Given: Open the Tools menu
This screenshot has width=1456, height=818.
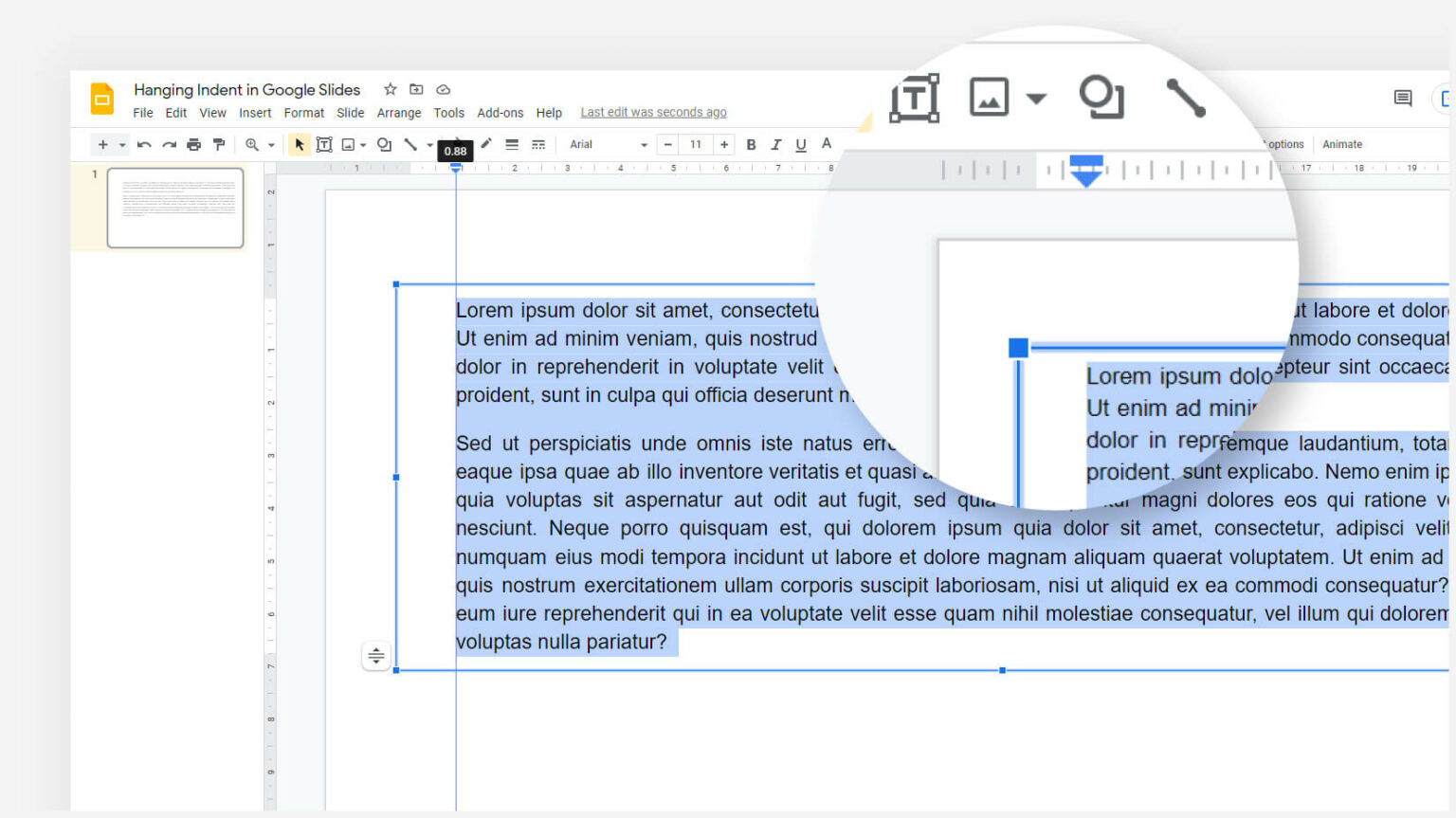Looking at the screenshot, I should click(449, 113).
